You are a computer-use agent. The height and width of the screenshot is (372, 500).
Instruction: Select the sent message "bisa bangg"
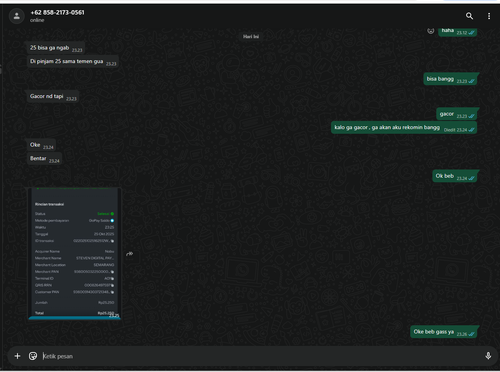pos(451,79)
